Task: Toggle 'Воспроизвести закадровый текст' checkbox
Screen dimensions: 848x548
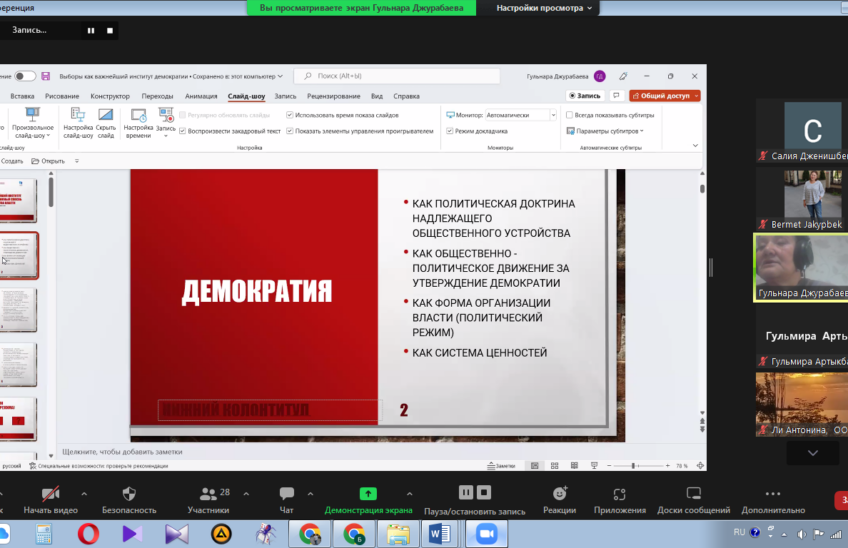Action: point(183,131)
